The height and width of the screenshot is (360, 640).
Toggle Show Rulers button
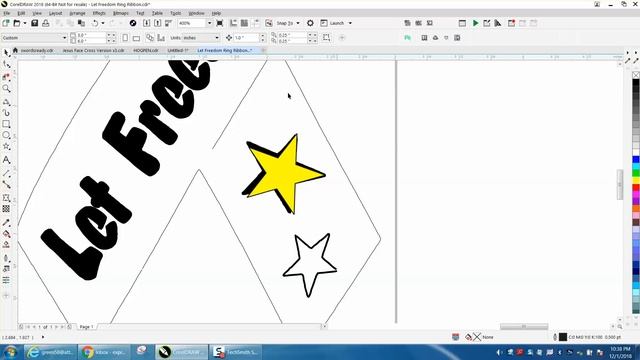(233, 23)
